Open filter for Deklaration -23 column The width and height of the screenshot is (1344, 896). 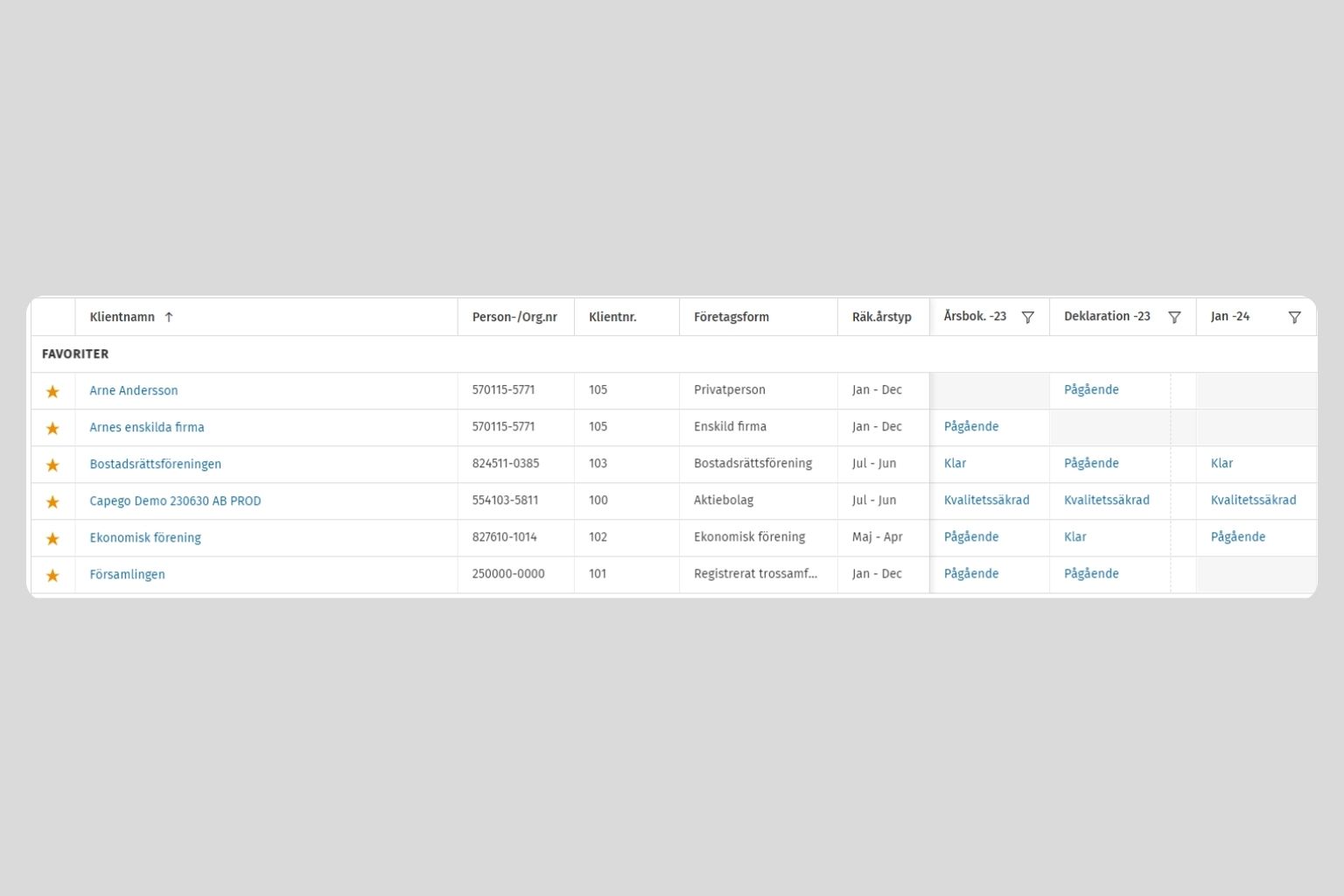pos(1174,317)
